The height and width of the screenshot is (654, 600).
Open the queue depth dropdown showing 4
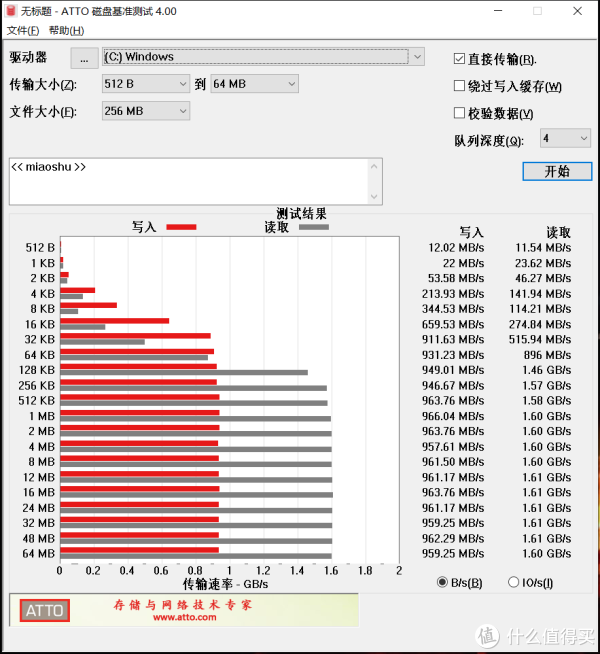tap(565, 138)
